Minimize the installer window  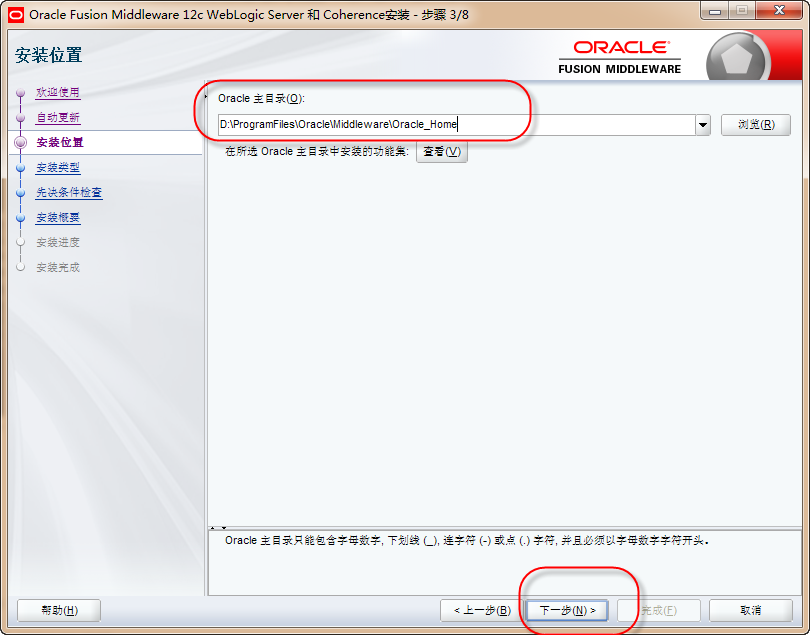pyautogui.click(x=715, y=11)
